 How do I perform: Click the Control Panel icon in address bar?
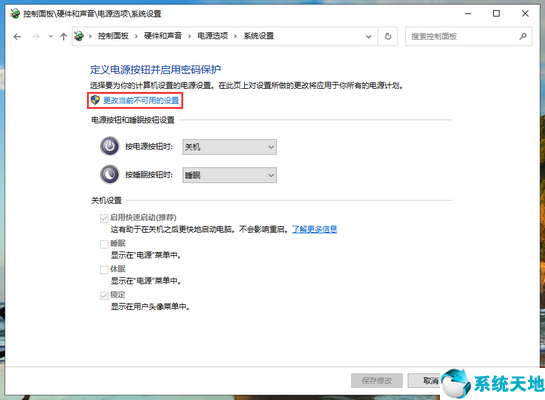coord(79,36)
